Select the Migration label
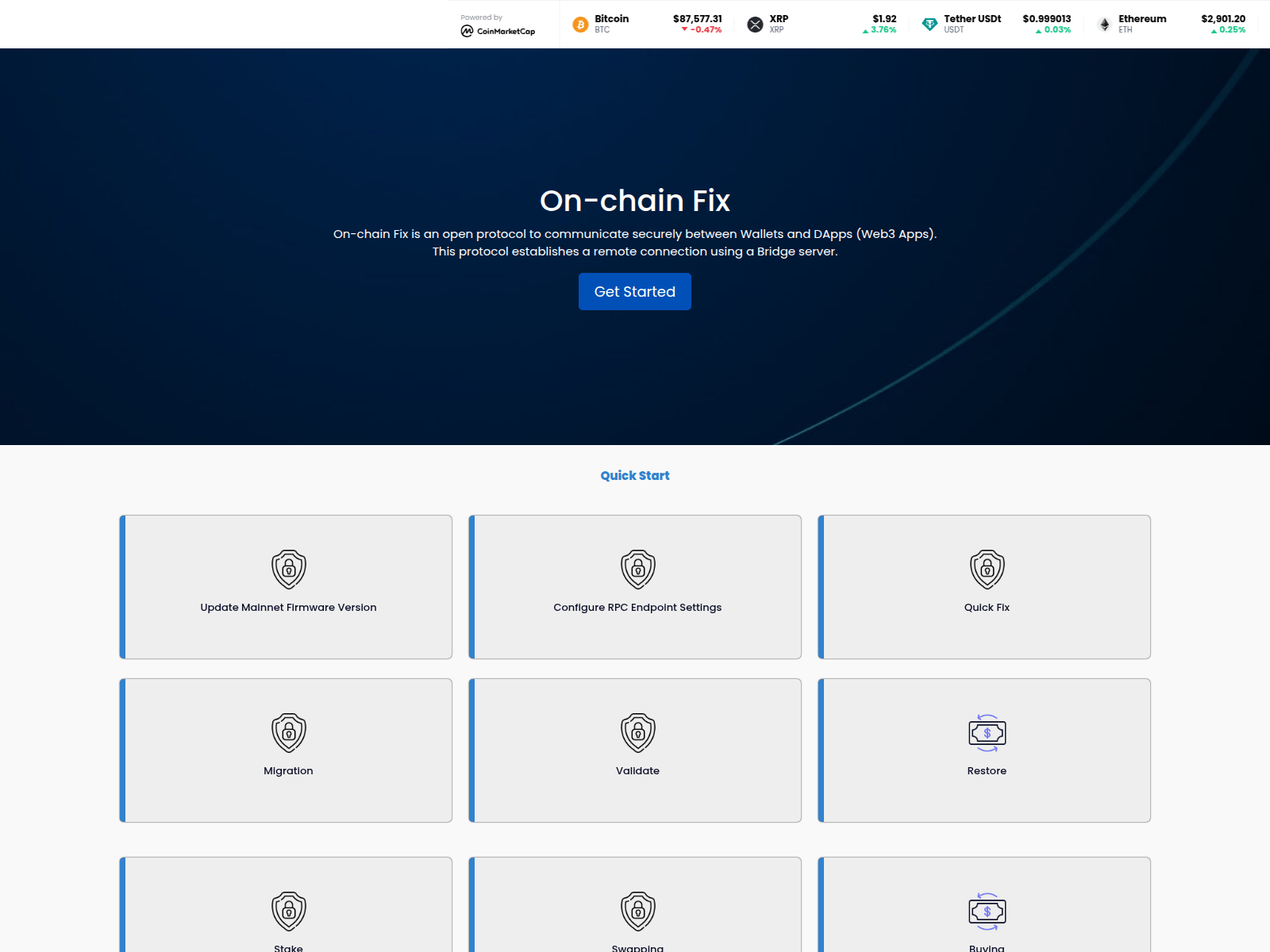Viewport: 1270px width, 952px height. (x=288, y=770)
